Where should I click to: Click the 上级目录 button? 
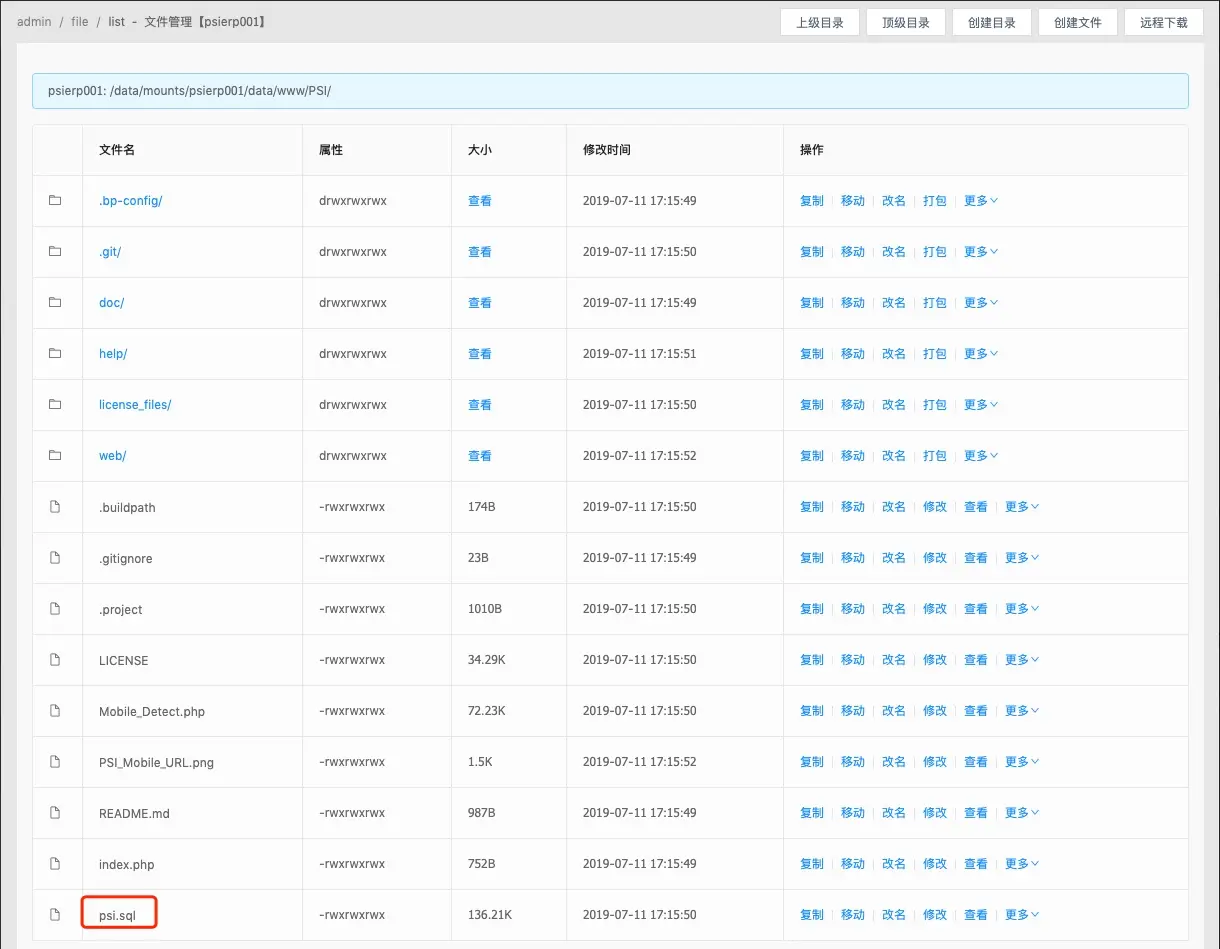(820, 22)
